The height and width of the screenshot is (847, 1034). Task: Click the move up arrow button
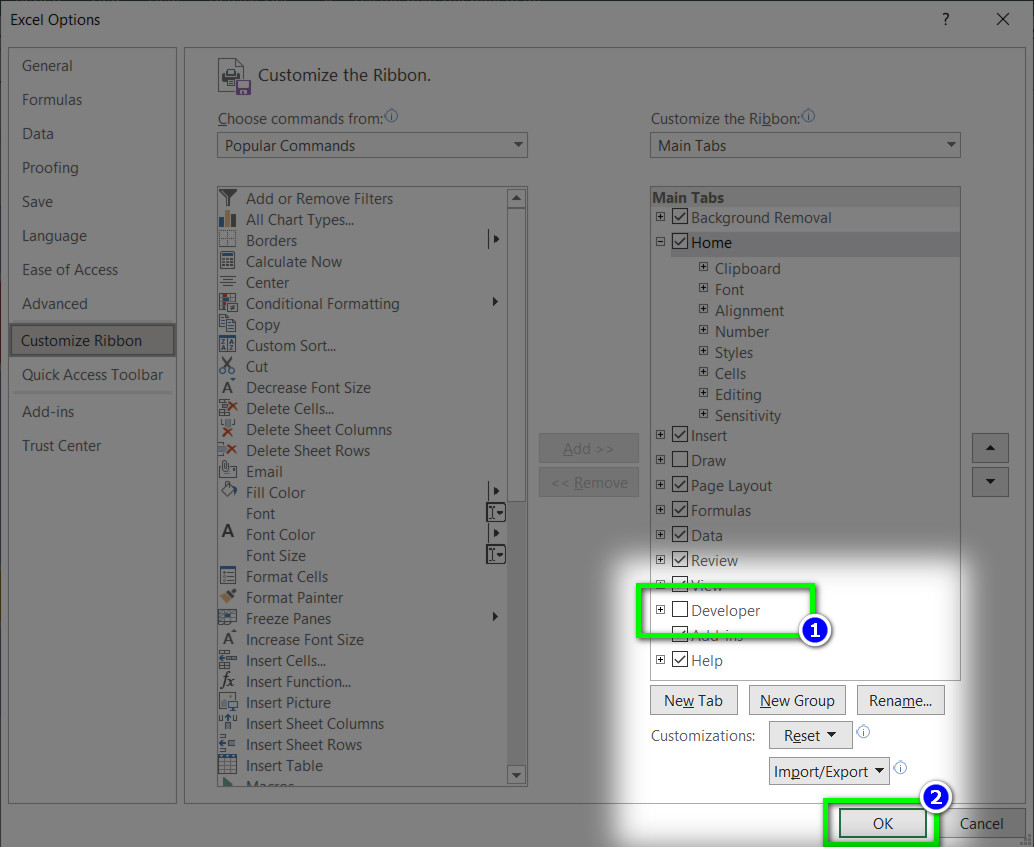pos(990,448)
